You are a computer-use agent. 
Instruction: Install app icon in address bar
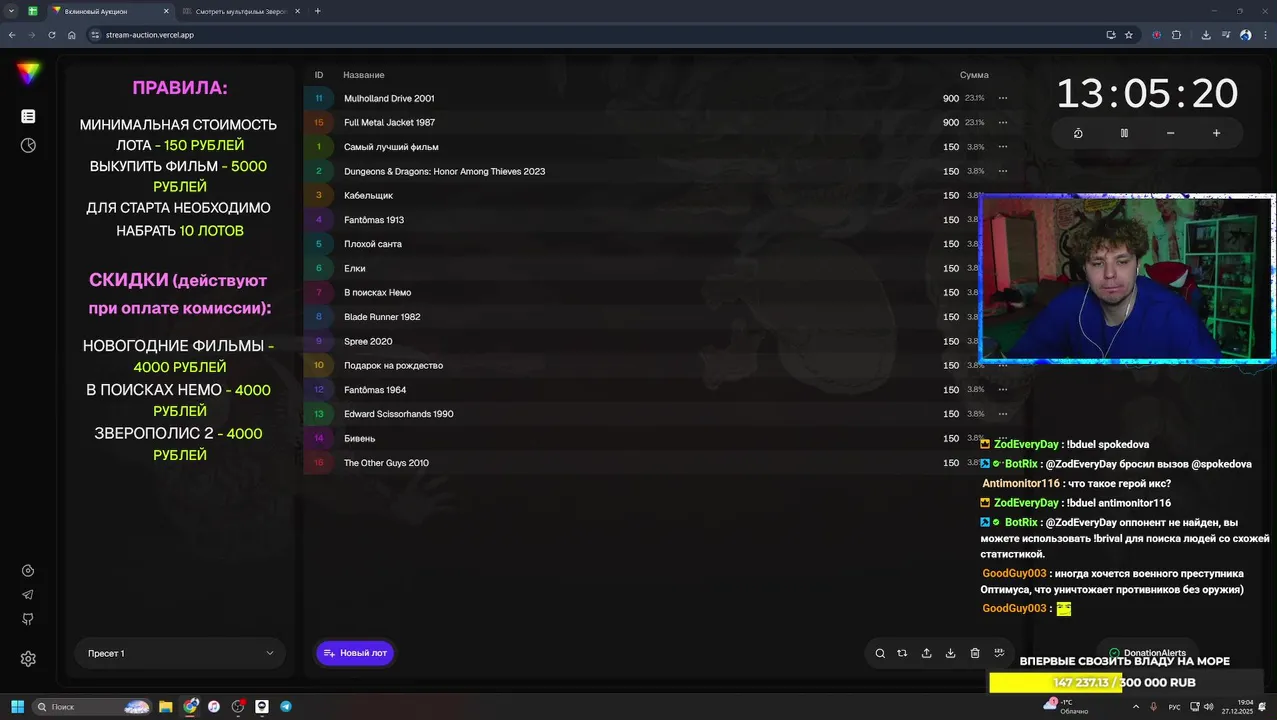point(1111,35)
